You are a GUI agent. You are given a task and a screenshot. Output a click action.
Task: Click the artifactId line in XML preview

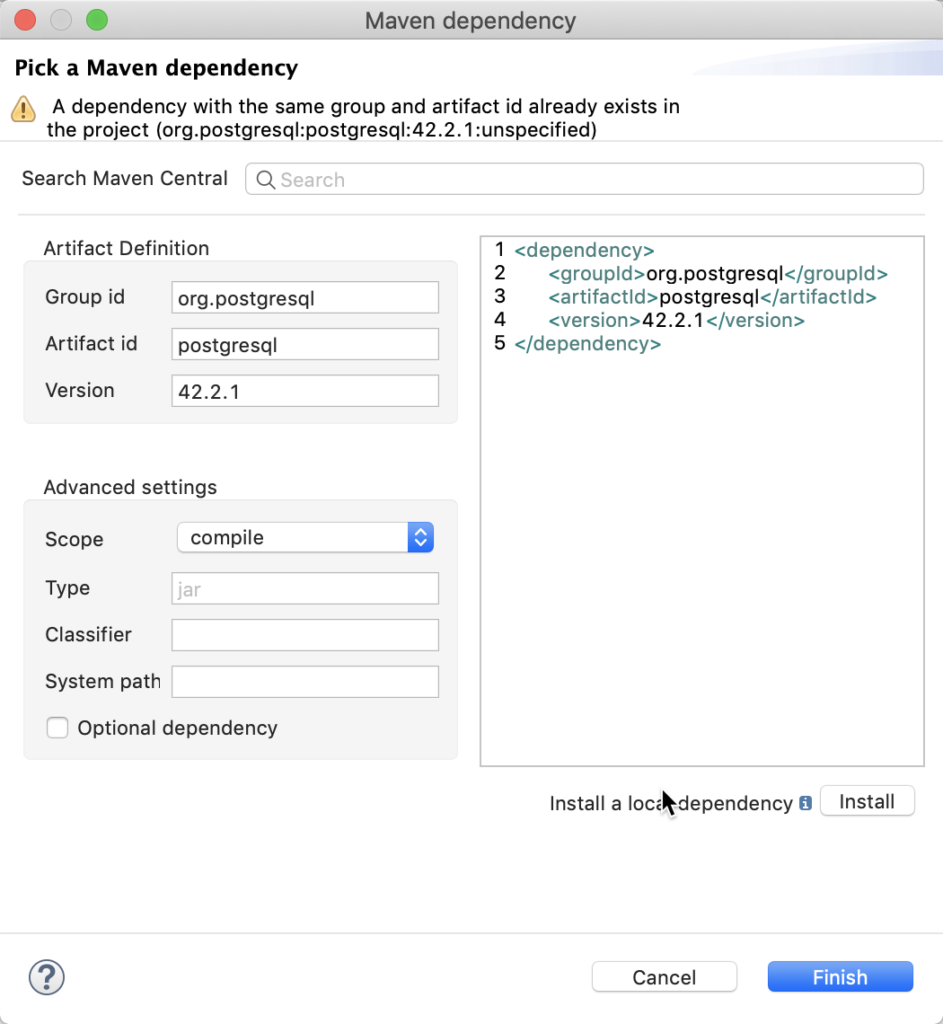(x=712, y=297)
